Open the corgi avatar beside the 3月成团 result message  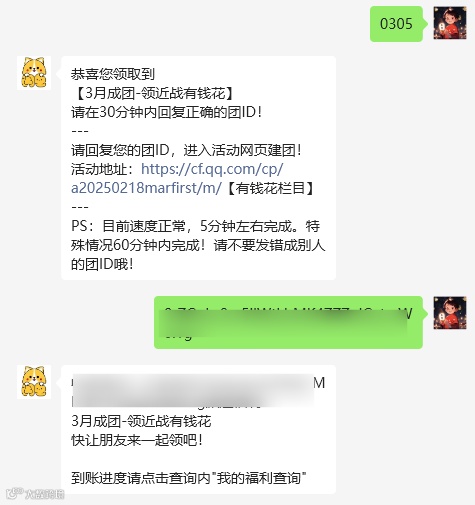click(x=34, y=382)
